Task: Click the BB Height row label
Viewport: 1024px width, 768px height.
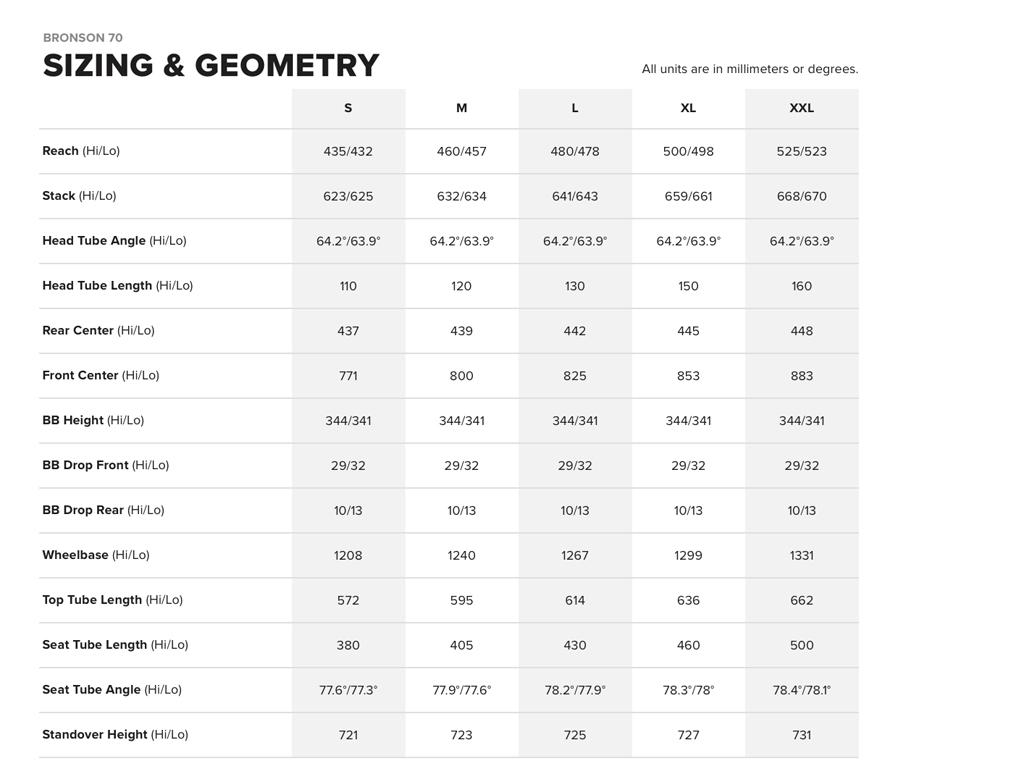Action: pos(93,421)
